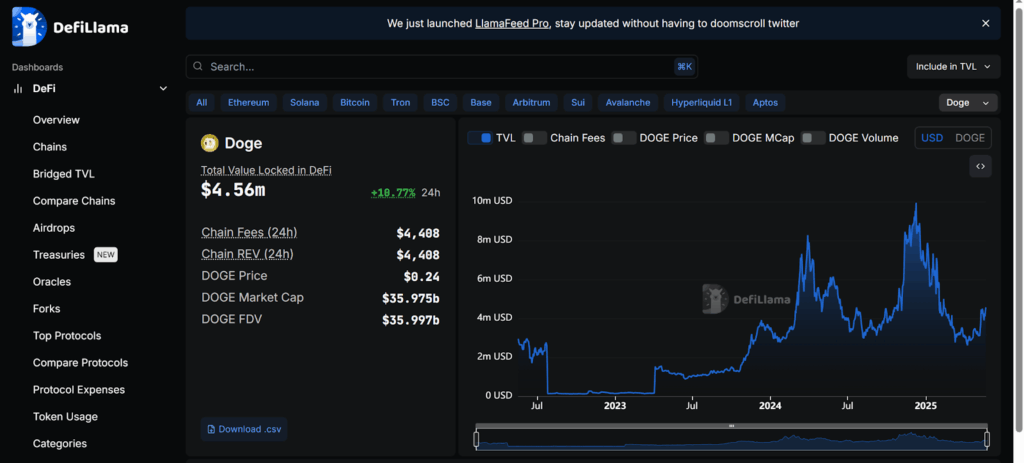Image resolution: width=1024 pixels, height=463 pixels.
Task: Open the LlamaFeed Pro link
Action: click(512, 24)
